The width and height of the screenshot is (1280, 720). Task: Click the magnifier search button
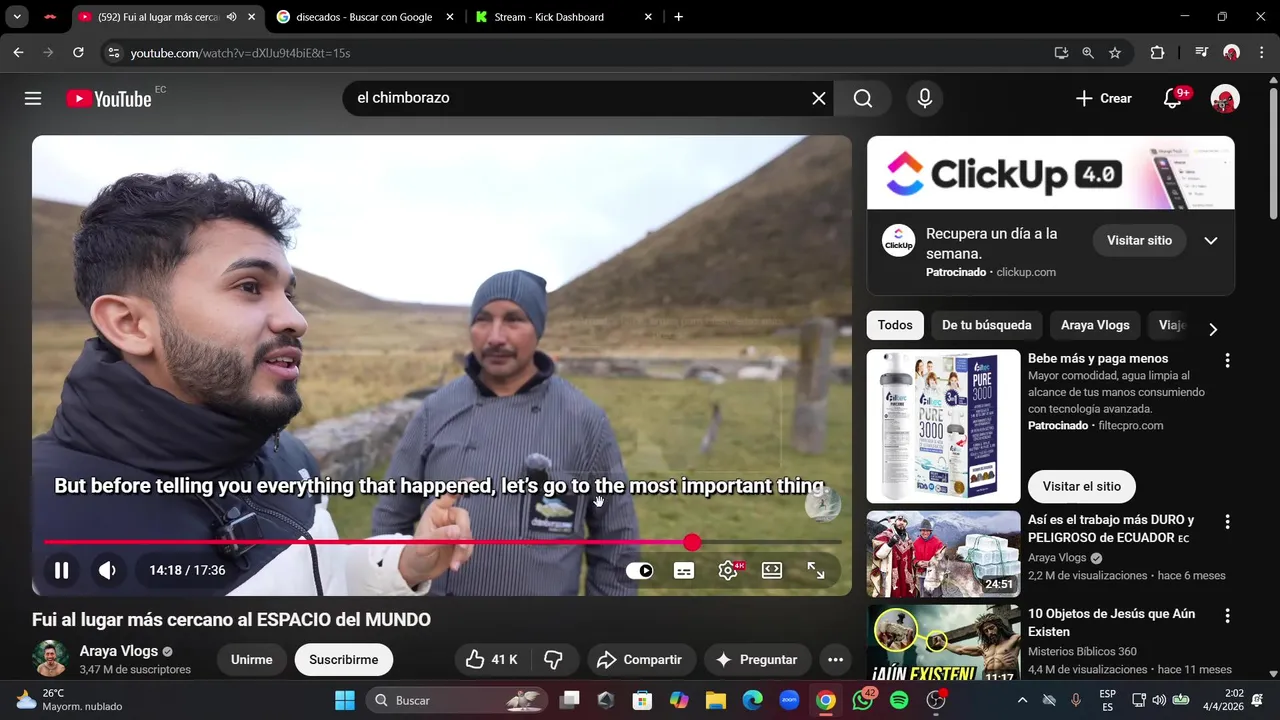(863, 98)
